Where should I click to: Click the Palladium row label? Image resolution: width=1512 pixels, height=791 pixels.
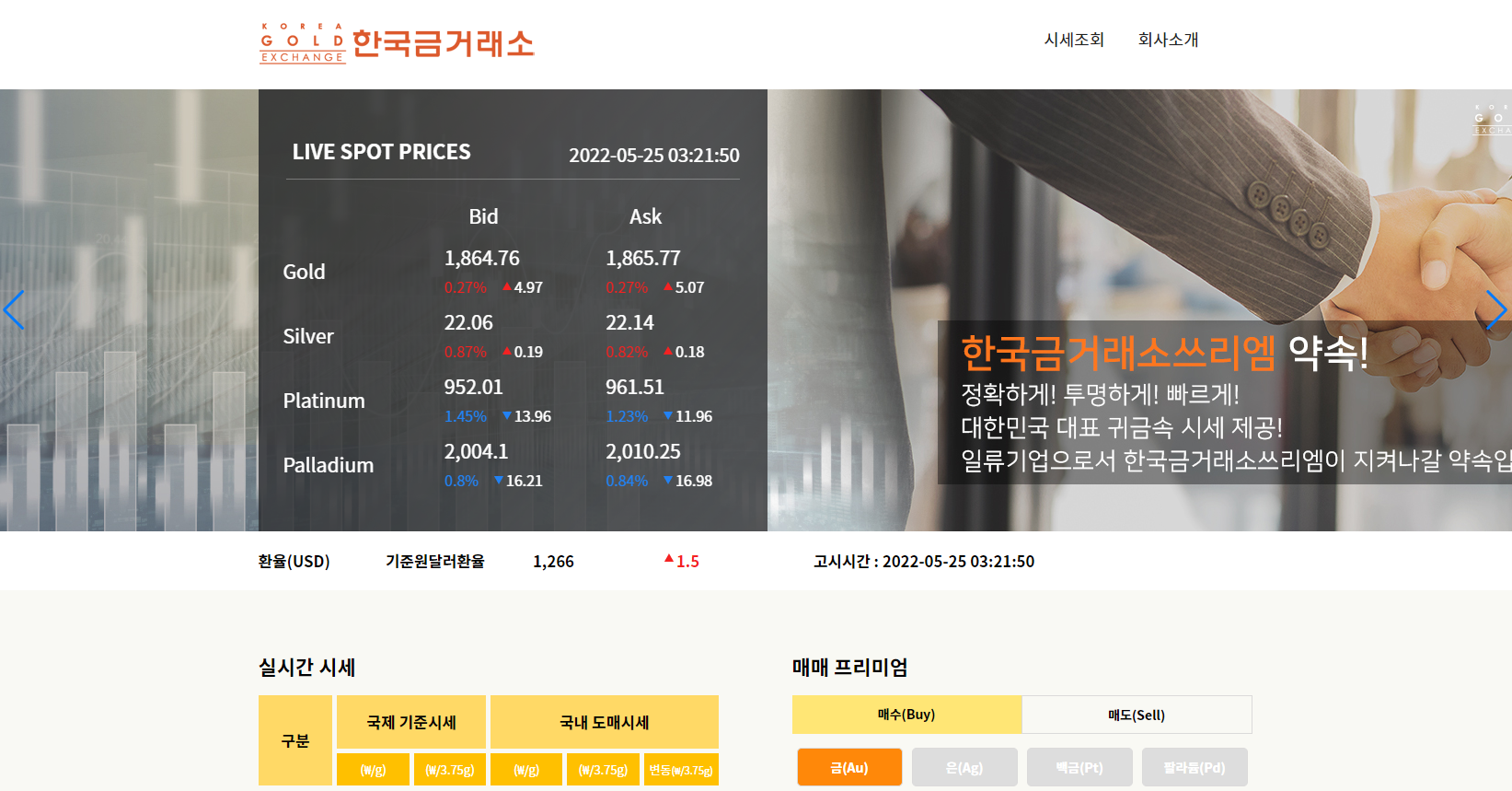(x=329, y=465)
